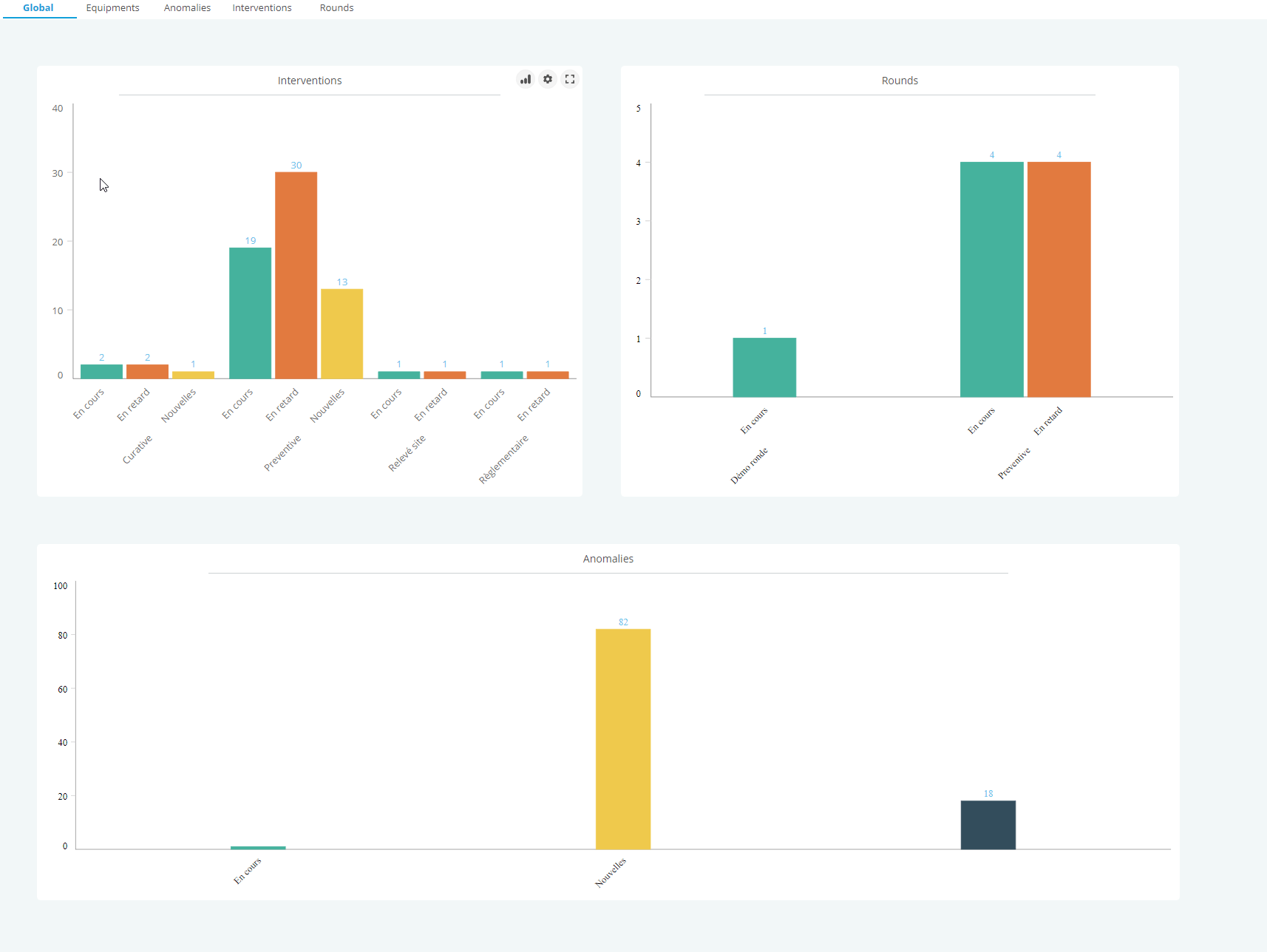The image size is (1267, 952).
Task: Open the Interventions tab
Action: (x=262, y=8)
